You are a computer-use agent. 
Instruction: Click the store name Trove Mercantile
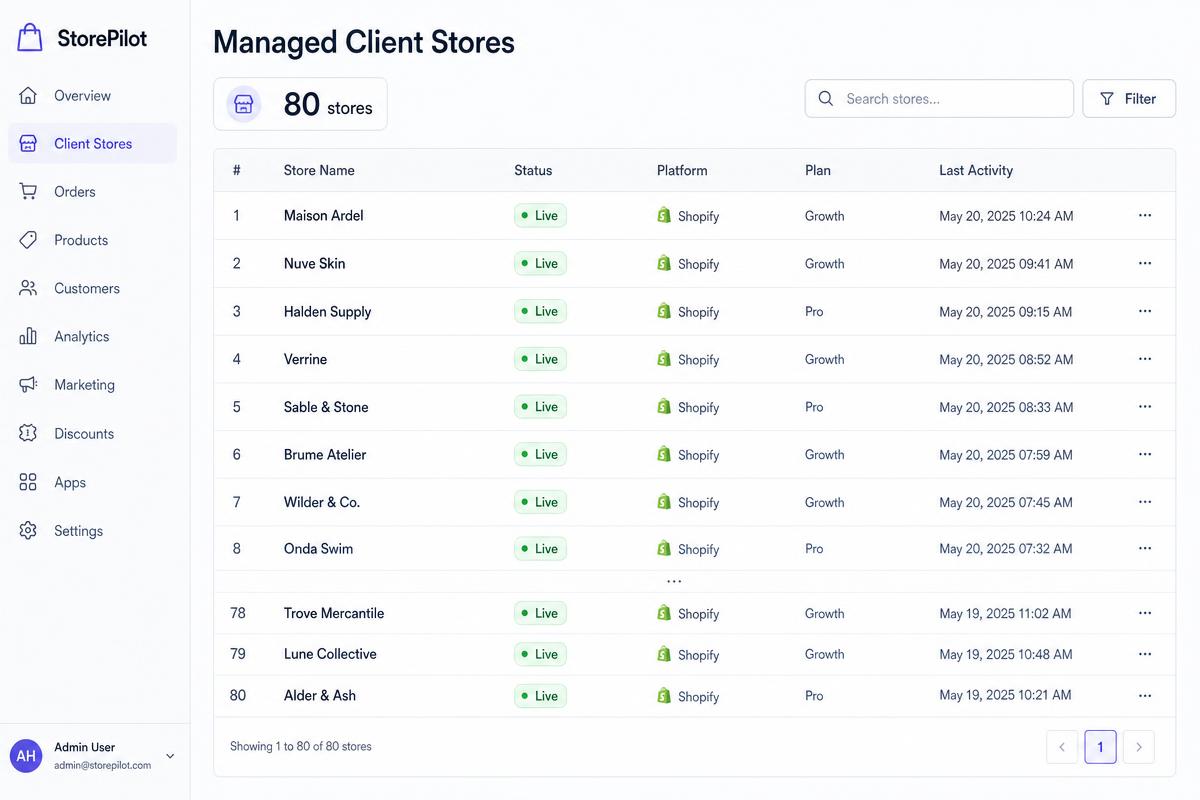click(x=334, y=613)
